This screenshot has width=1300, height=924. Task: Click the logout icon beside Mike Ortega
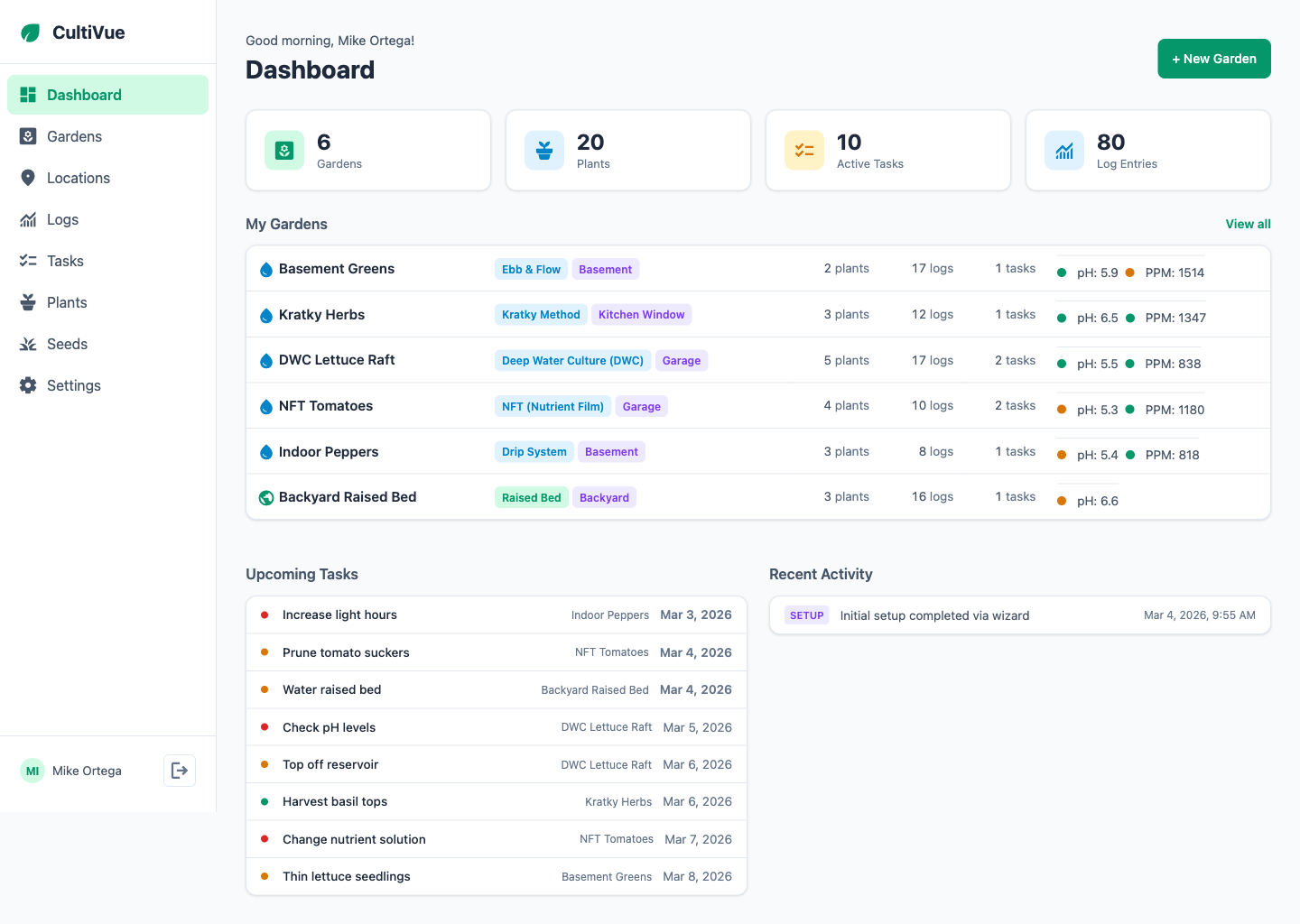pyautogui.click(x=179, y=771)
